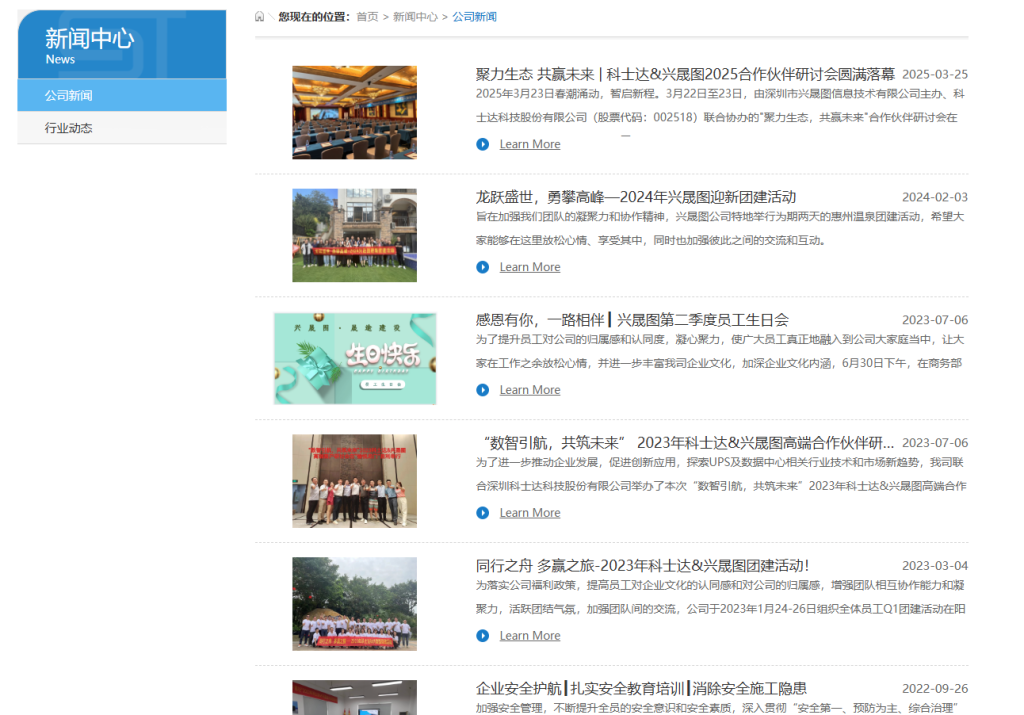Open 感恩有你 employee birthday article title

(632, 320)
